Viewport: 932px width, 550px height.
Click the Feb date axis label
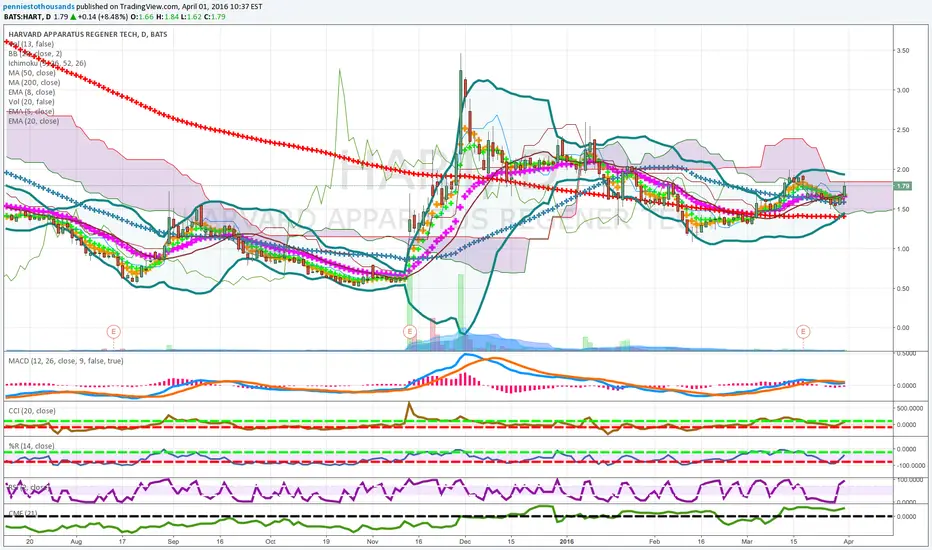click(x=654, y=542)
